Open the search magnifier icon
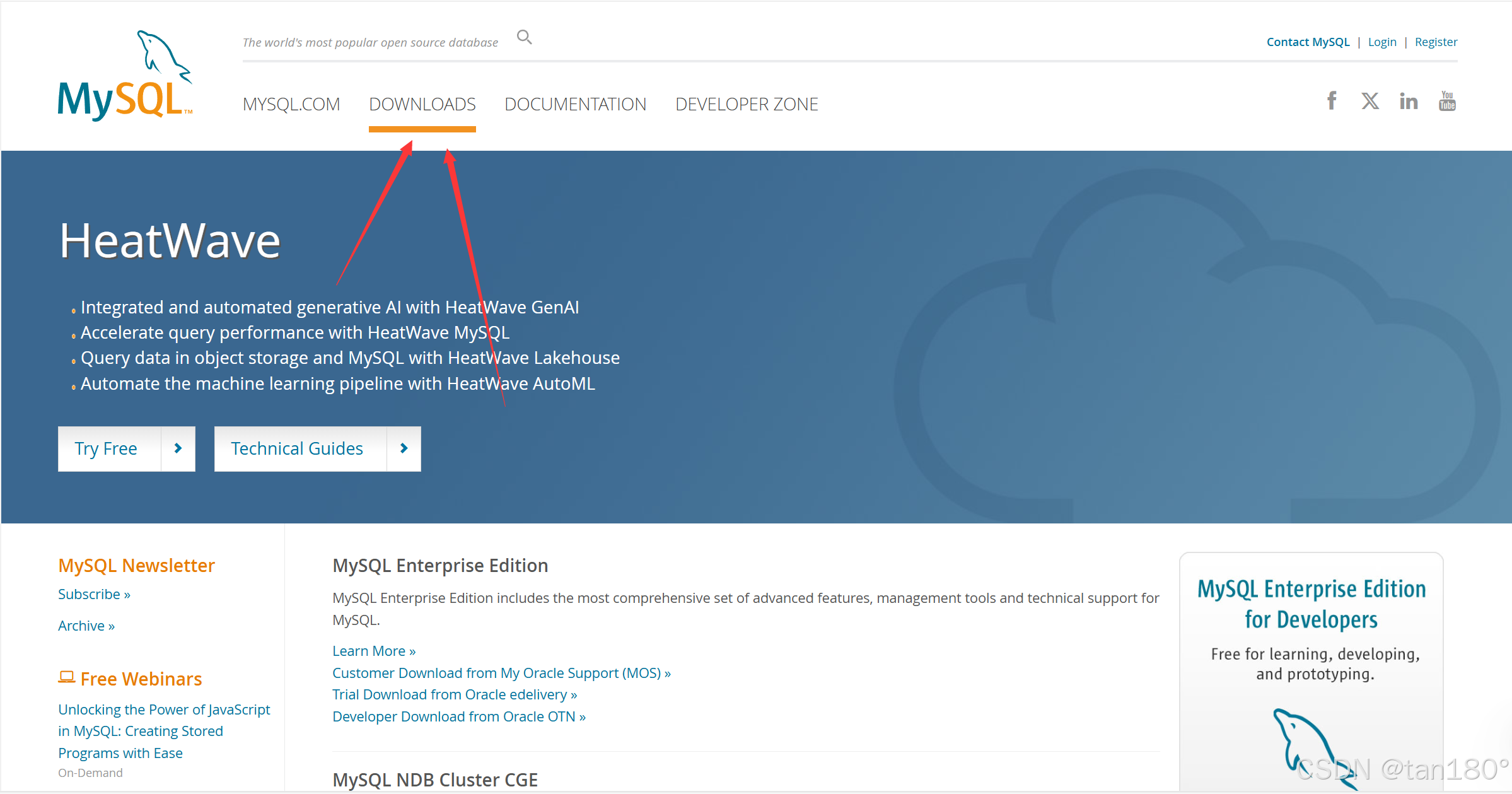 (524, 38)
